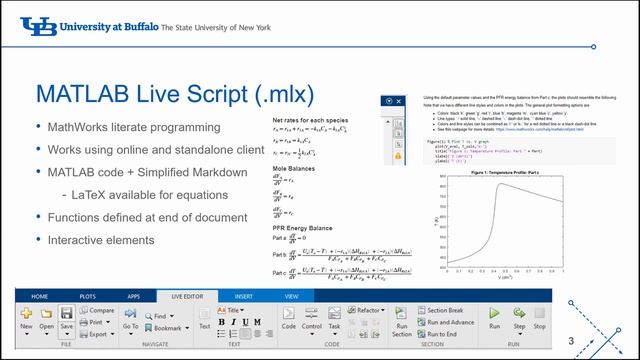Select right text alignment
This screenshot has height=360, width=640.
[269, 334]
